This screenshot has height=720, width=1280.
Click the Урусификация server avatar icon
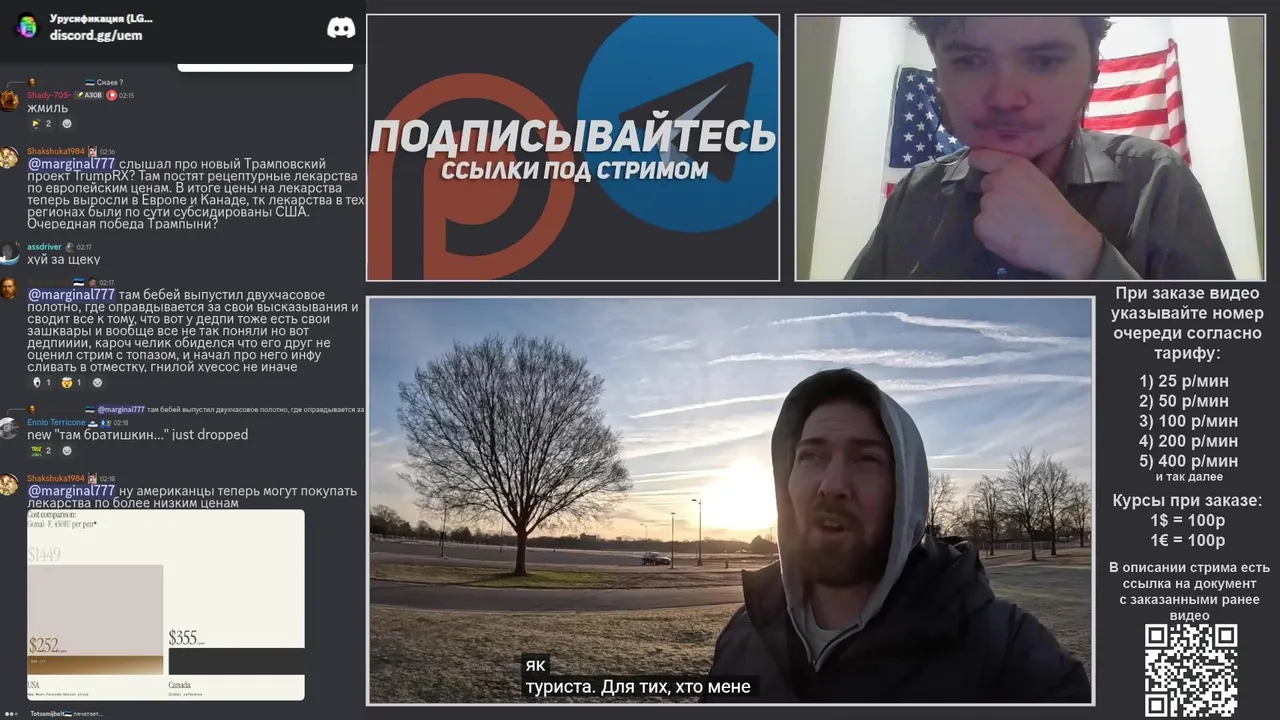[x=27, y=27]
